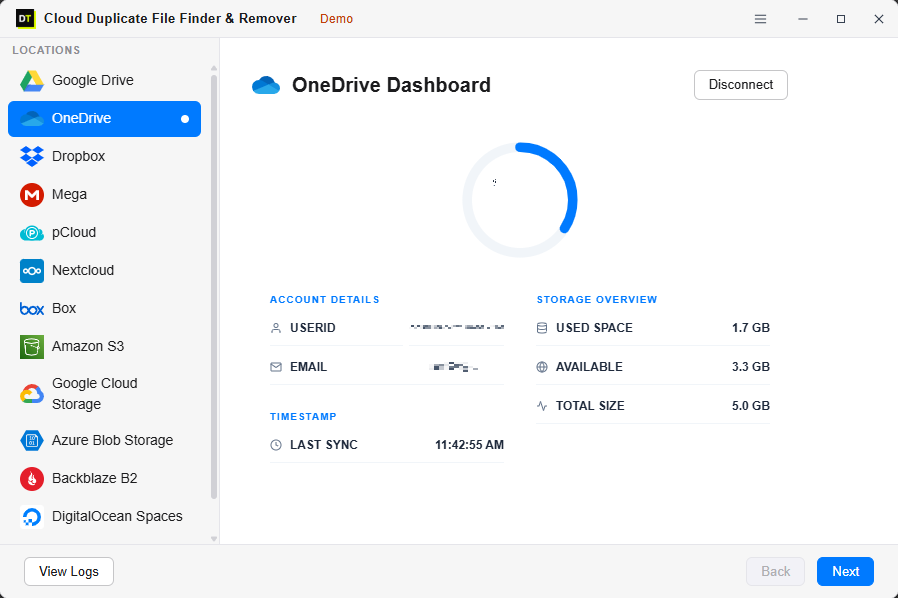Choose Mega in locations list
The image size is (898, 598).
pyautogui.click(x=104, y=195)
